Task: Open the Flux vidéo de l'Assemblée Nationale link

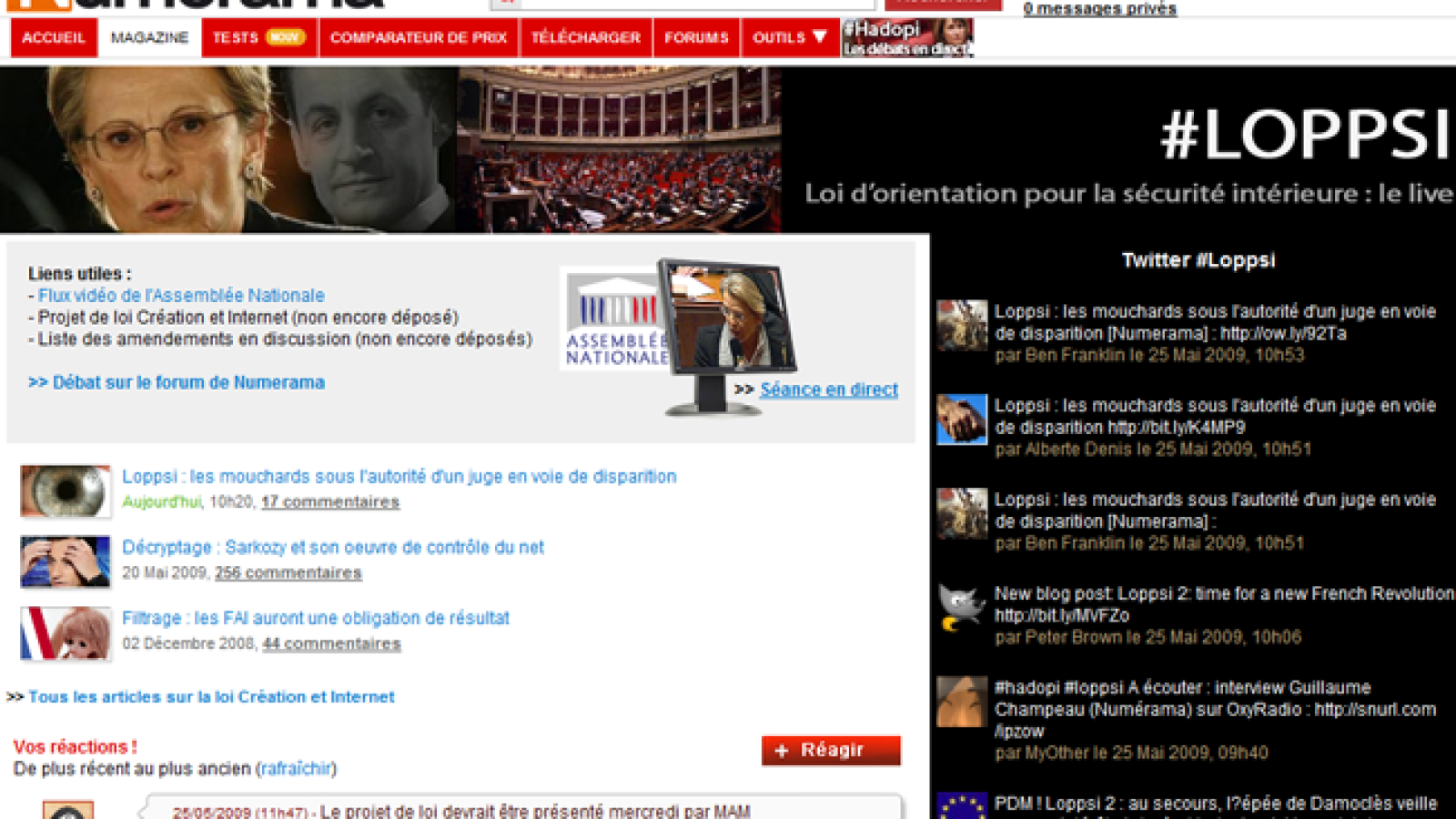Action: point(179,295)
